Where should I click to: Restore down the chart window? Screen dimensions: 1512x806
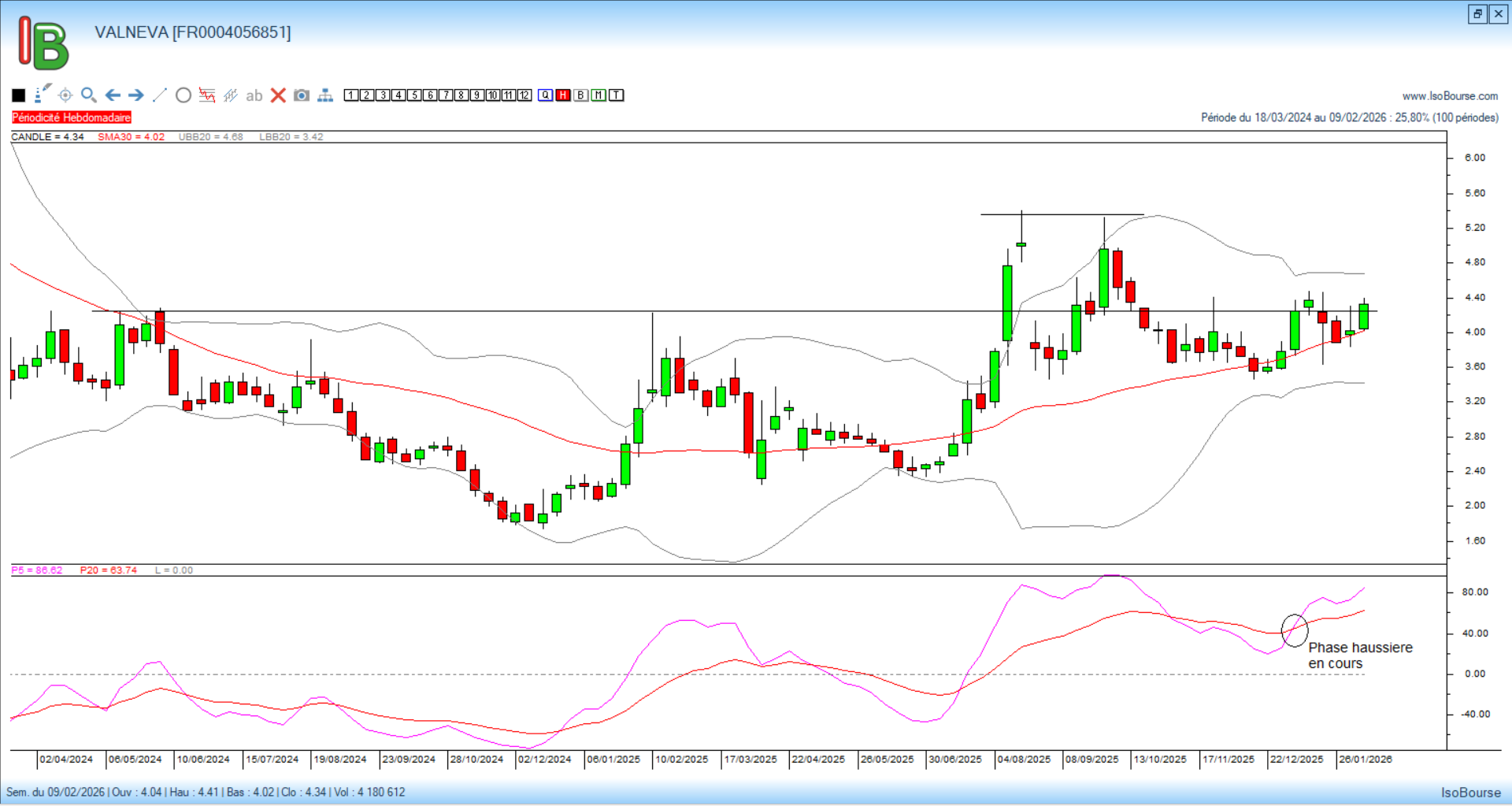1477,13
